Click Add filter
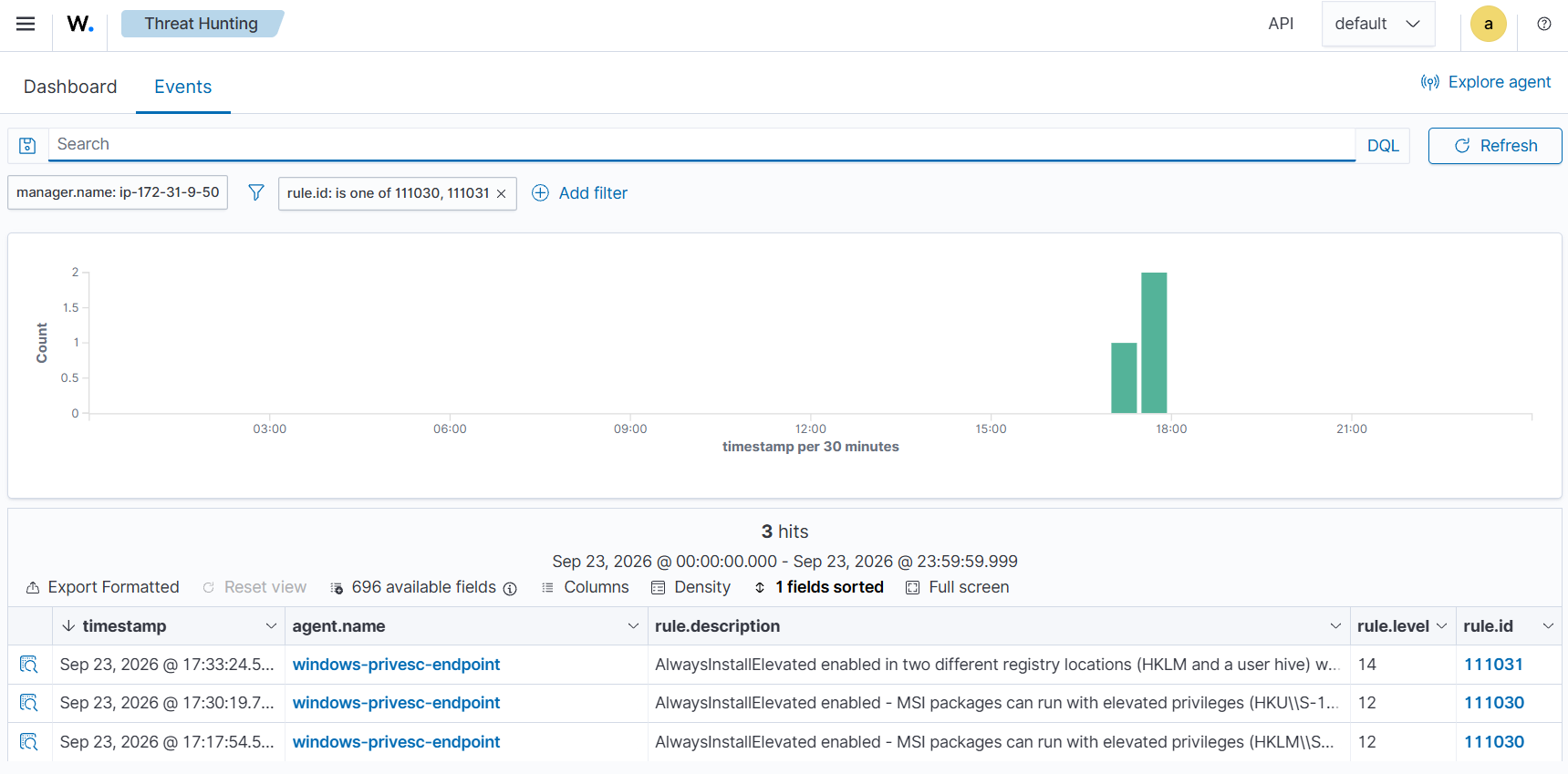 [x=580, y=193]
